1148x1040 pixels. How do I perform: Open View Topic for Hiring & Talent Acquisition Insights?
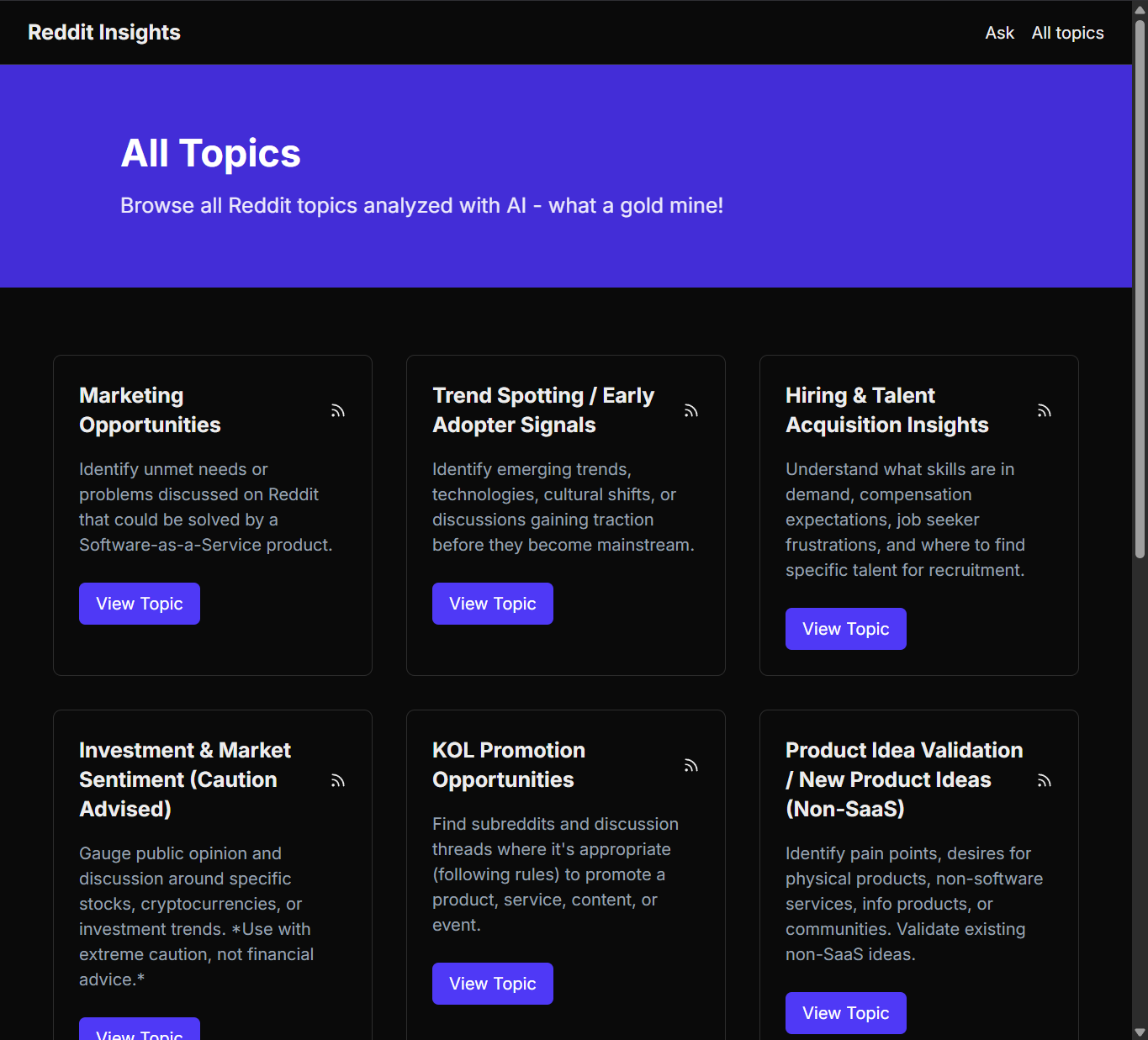845,628
